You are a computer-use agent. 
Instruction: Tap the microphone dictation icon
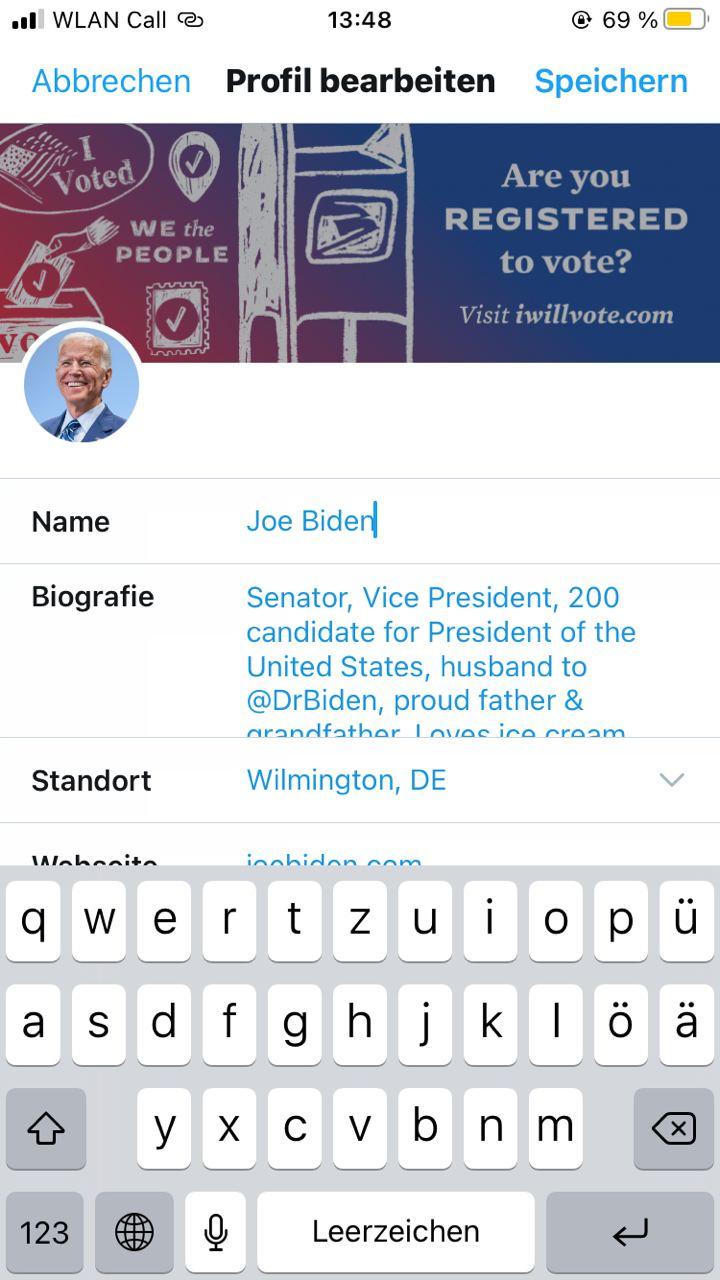click(x=214, y=1232)
